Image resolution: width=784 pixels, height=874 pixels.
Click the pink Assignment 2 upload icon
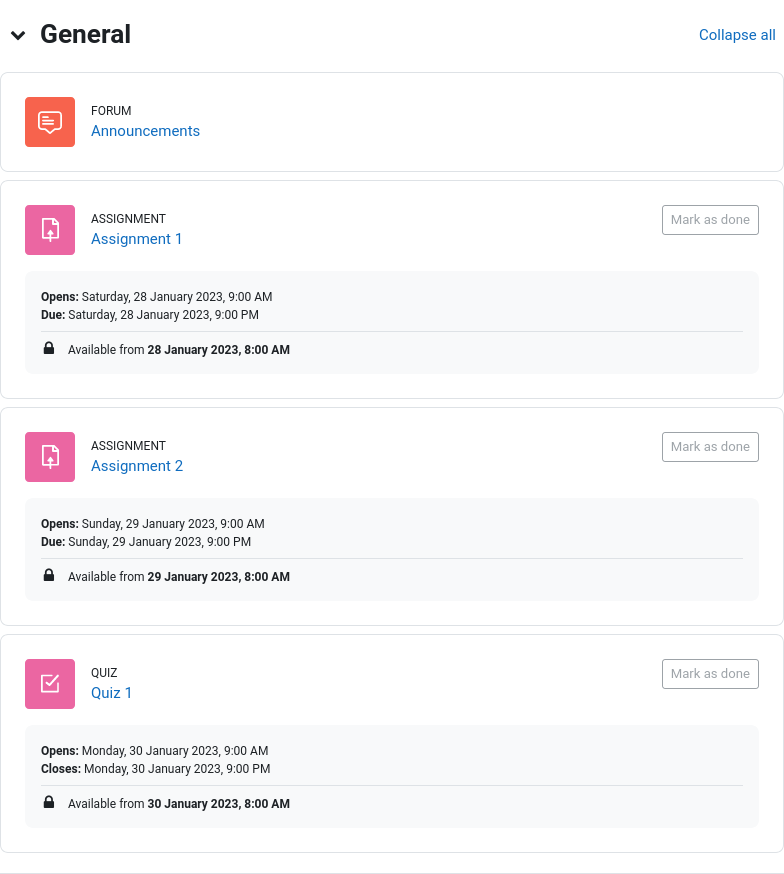pos(50,457)
